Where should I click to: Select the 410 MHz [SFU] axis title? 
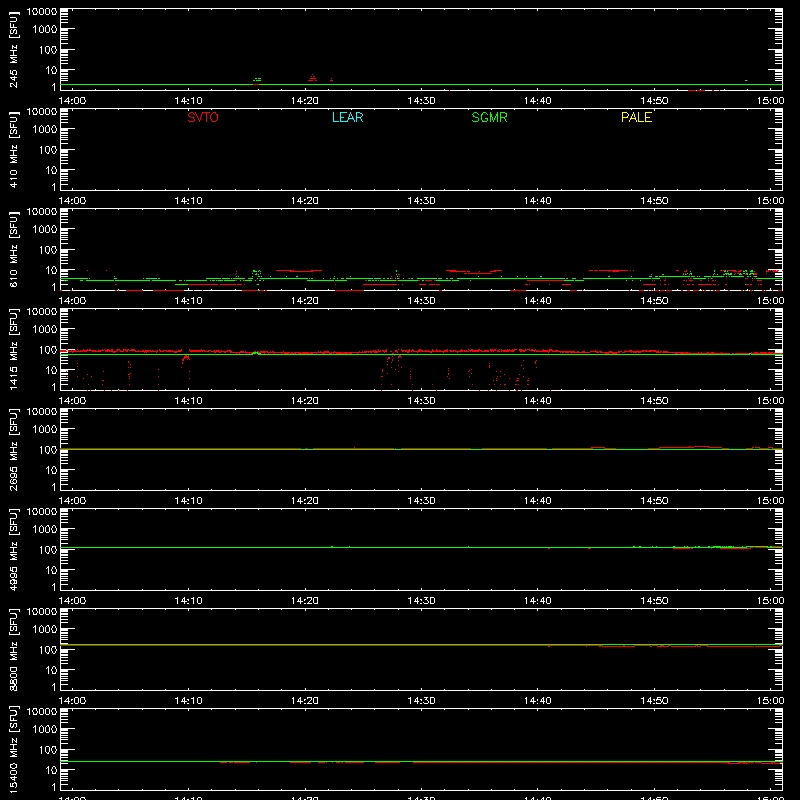click(x=13, y=149)
